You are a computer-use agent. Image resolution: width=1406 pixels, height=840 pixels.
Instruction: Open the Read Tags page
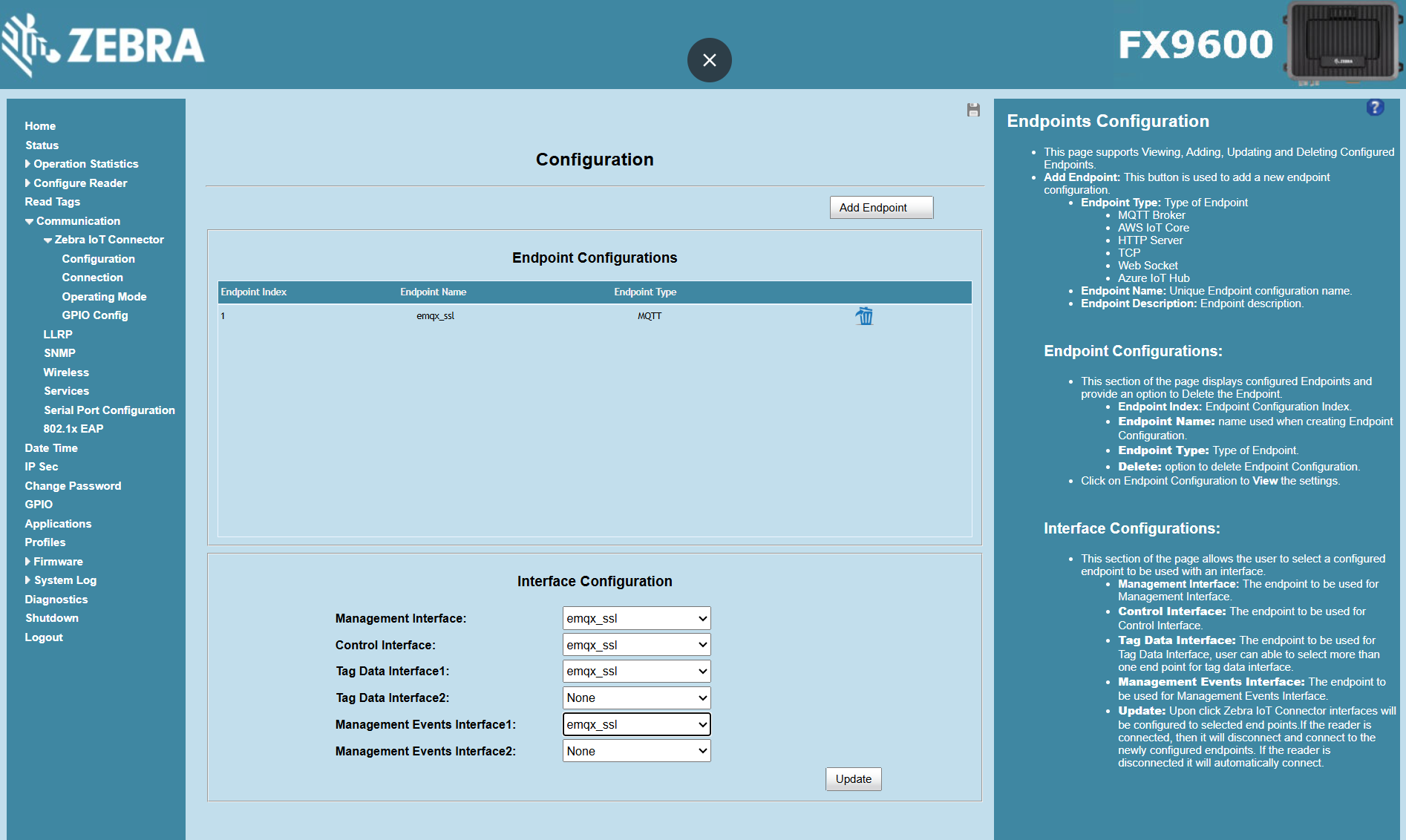pos(52,202)
